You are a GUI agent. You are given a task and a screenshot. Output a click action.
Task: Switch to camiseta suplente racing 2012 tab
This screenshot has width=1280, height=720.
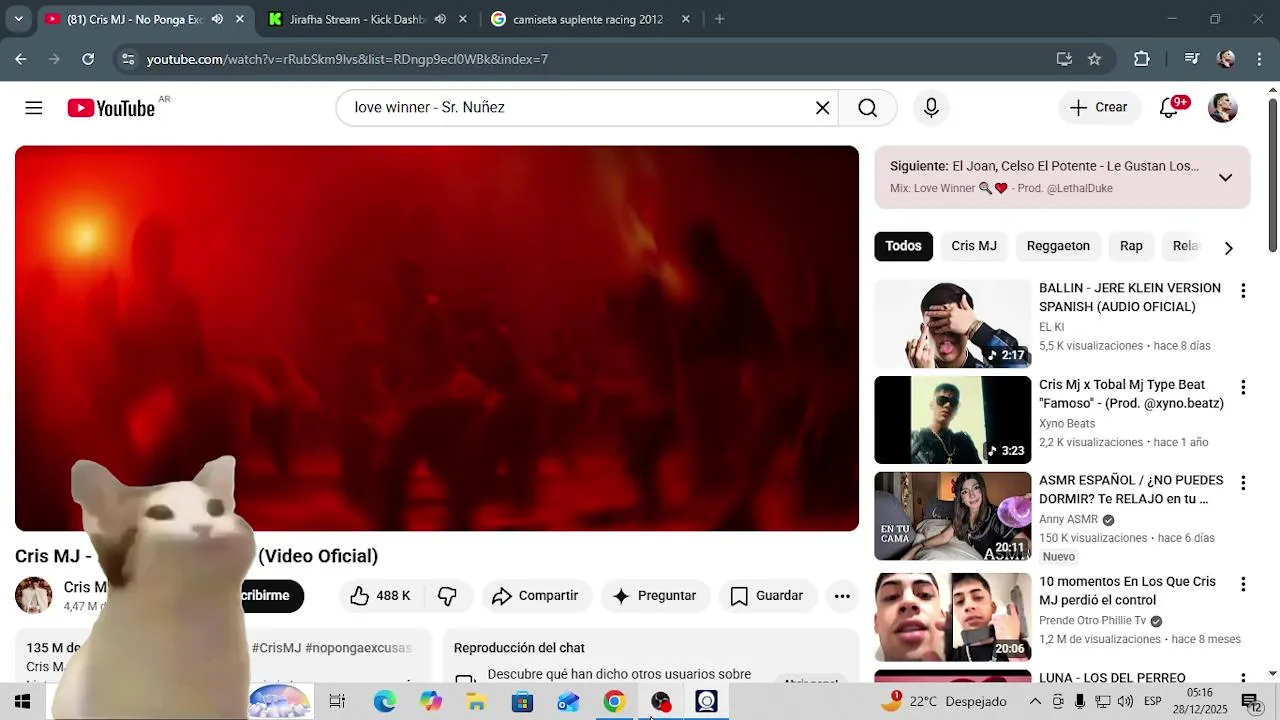tap(588, 19)
